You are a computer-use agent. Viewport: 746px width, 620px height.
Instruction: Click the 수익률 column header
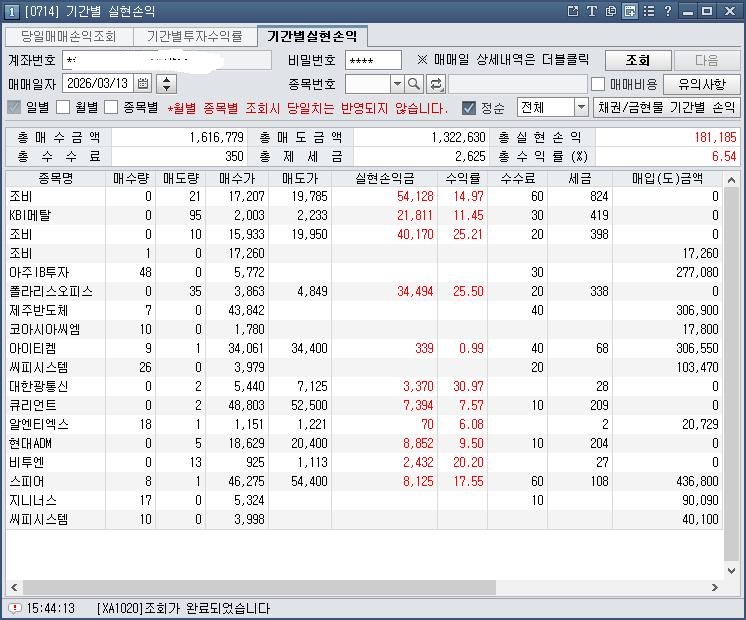pos(462,178)
